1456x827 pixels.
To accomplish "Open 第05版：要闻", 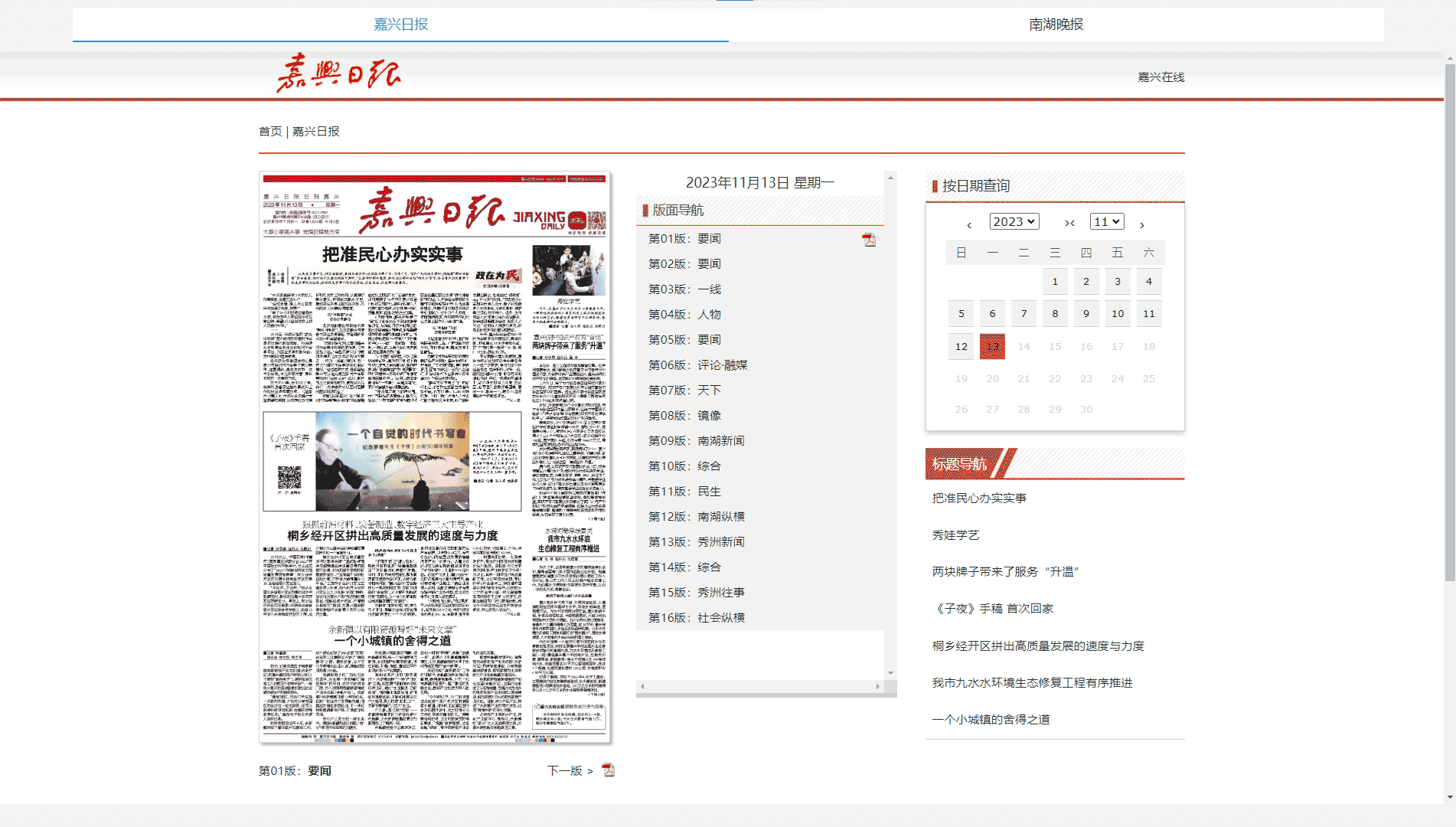I will click(x=684, y=339).
